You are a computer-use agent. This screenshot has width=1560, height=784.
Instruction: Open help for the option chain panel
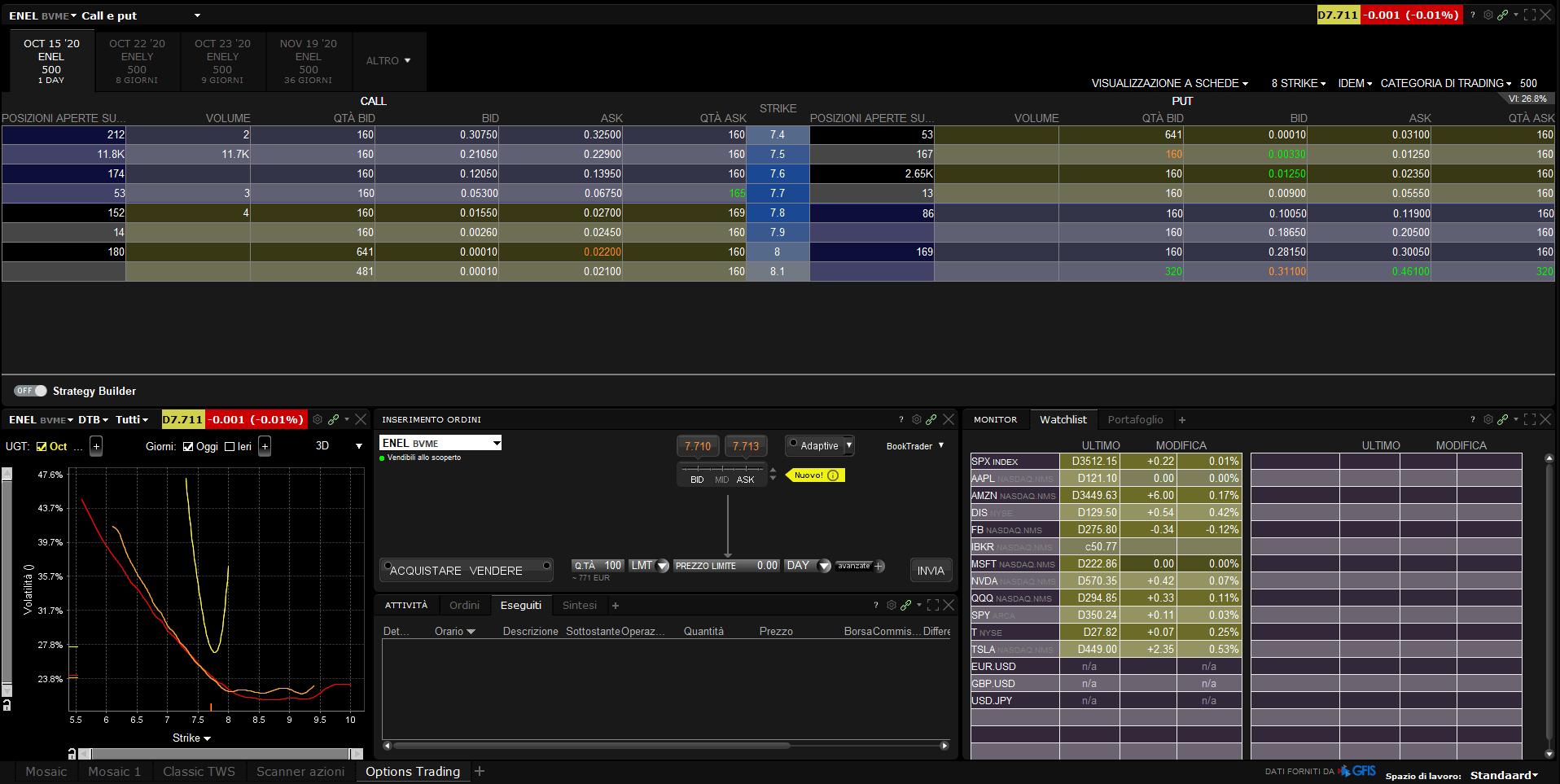1472,15
